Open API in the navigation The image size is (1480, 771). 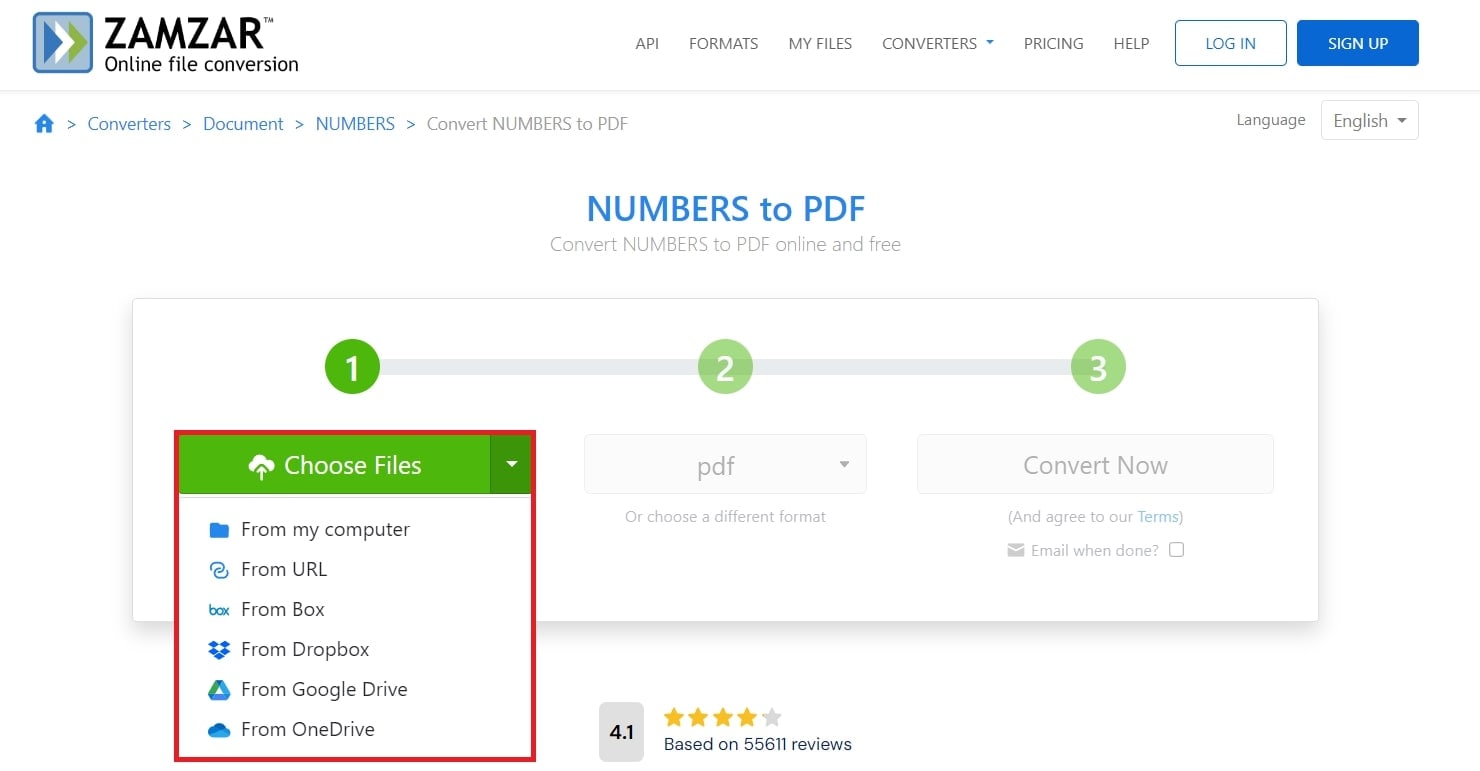647,44
